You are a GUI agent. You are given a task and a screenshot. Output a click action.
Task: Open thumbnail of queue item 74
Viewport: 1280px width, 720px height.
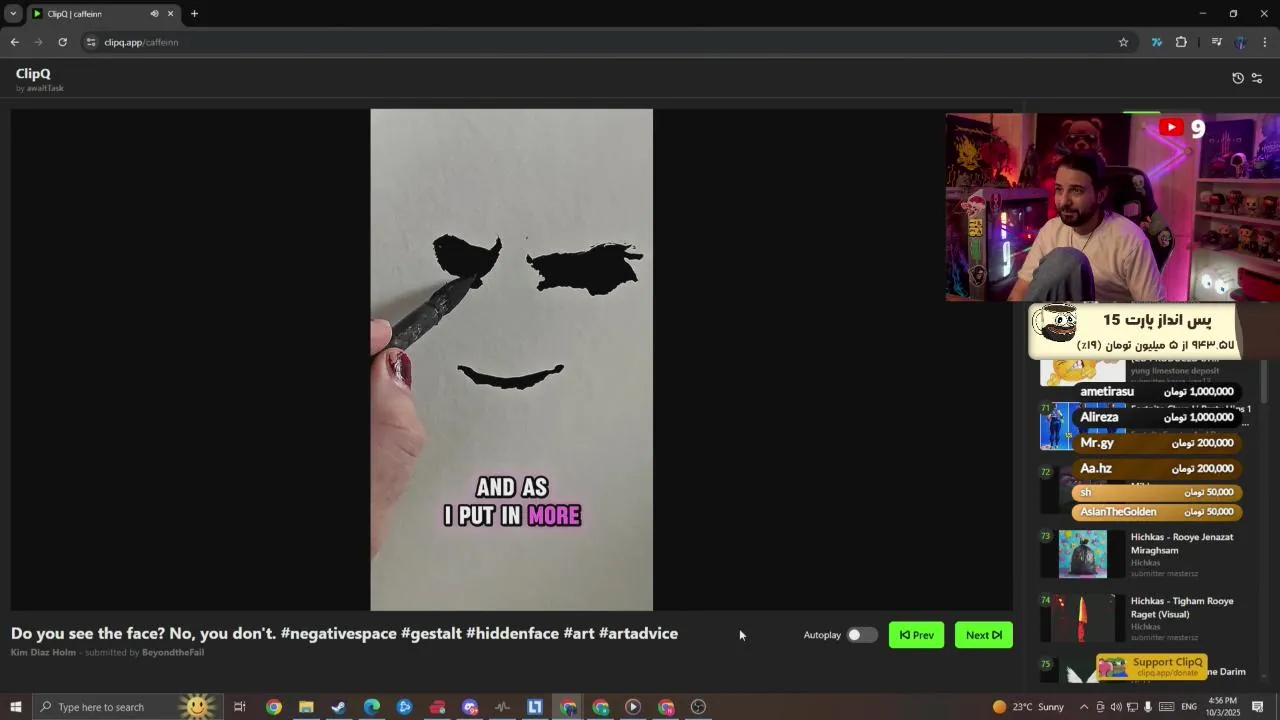tap(1083, 618)
